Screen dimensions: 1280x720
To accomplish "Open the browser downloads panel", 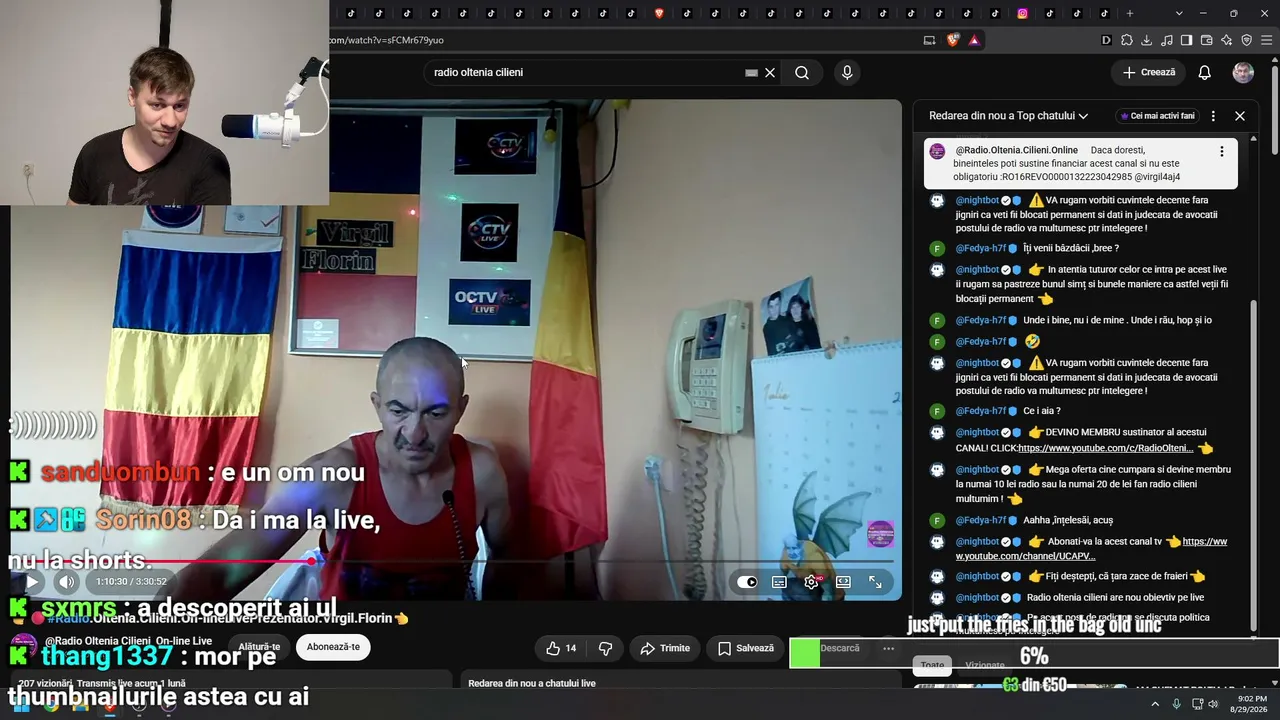I will pyautogui.click(x=1147, y=40).
